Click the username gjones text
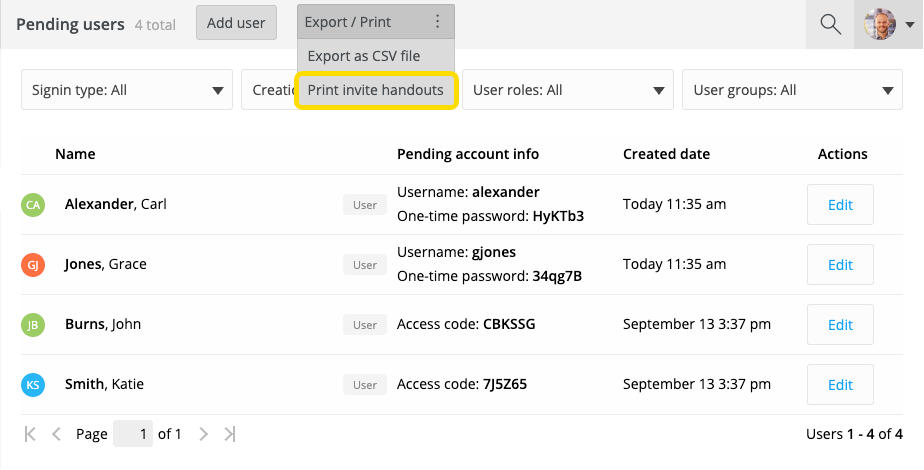Viewport: 924px width, 470px height. click(494, 252)
